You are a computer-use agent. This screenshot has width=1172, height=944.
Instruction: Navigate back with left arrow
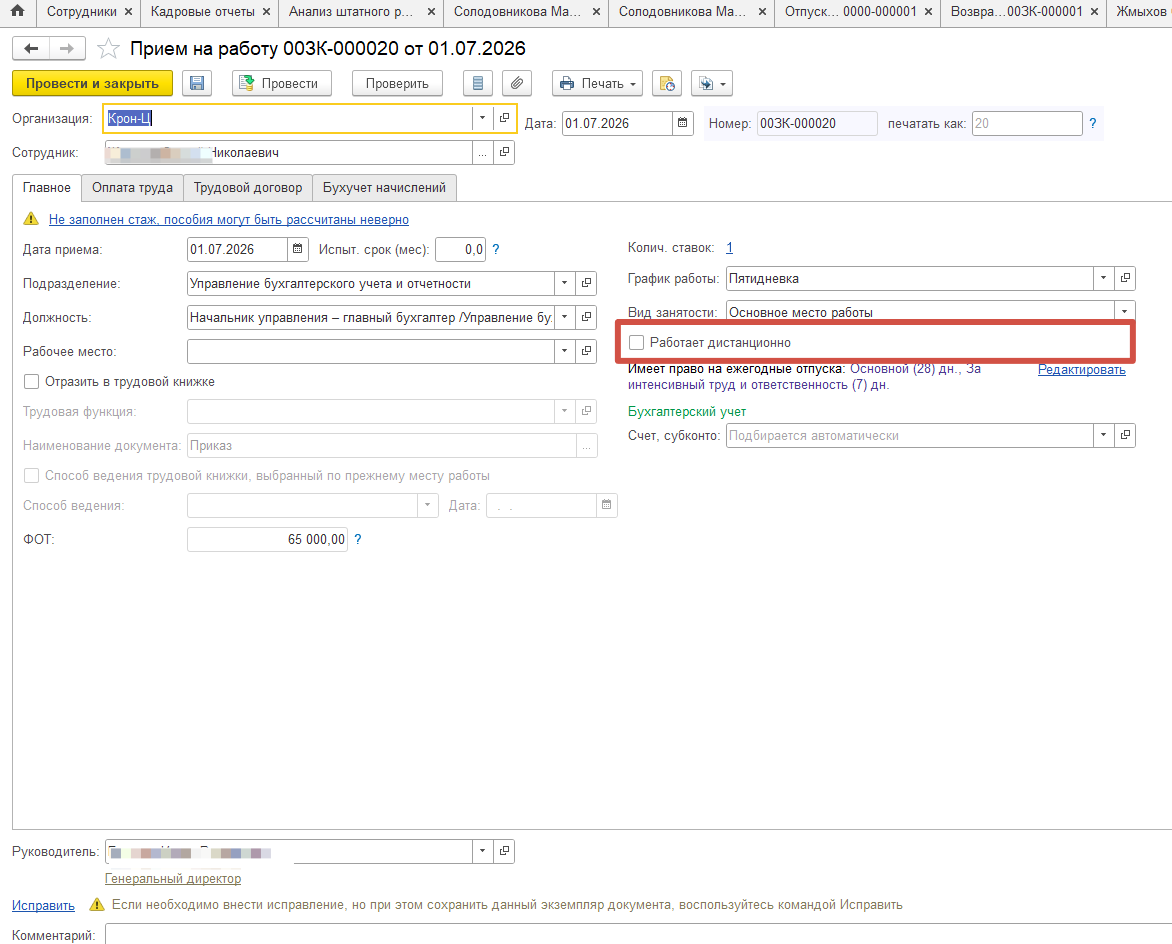click(31, 49)
